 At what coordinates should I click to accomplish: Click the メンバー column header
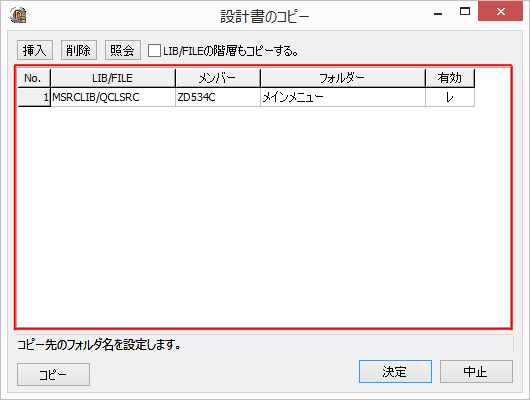pos(218,78)
